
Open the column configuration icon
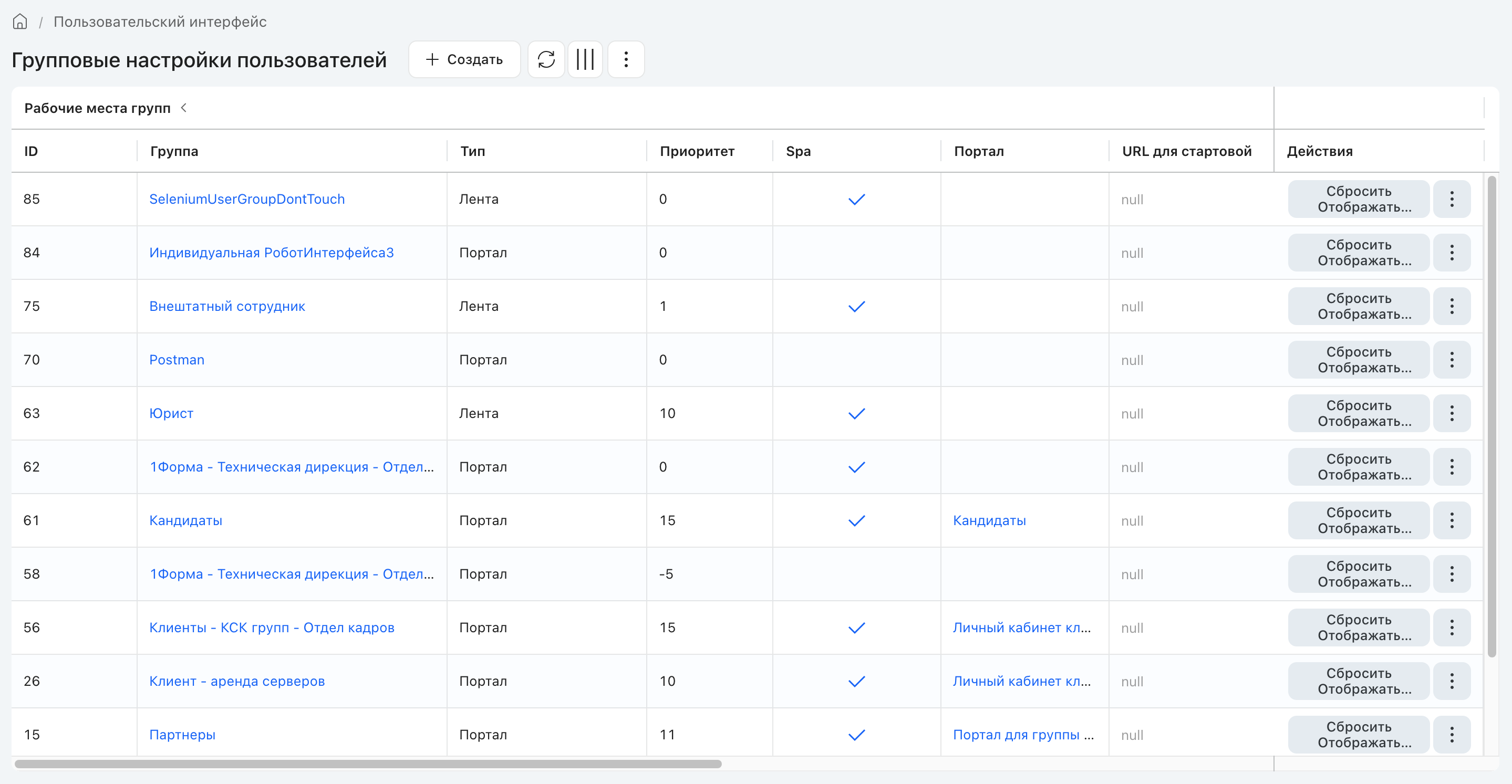click(585, 59)
